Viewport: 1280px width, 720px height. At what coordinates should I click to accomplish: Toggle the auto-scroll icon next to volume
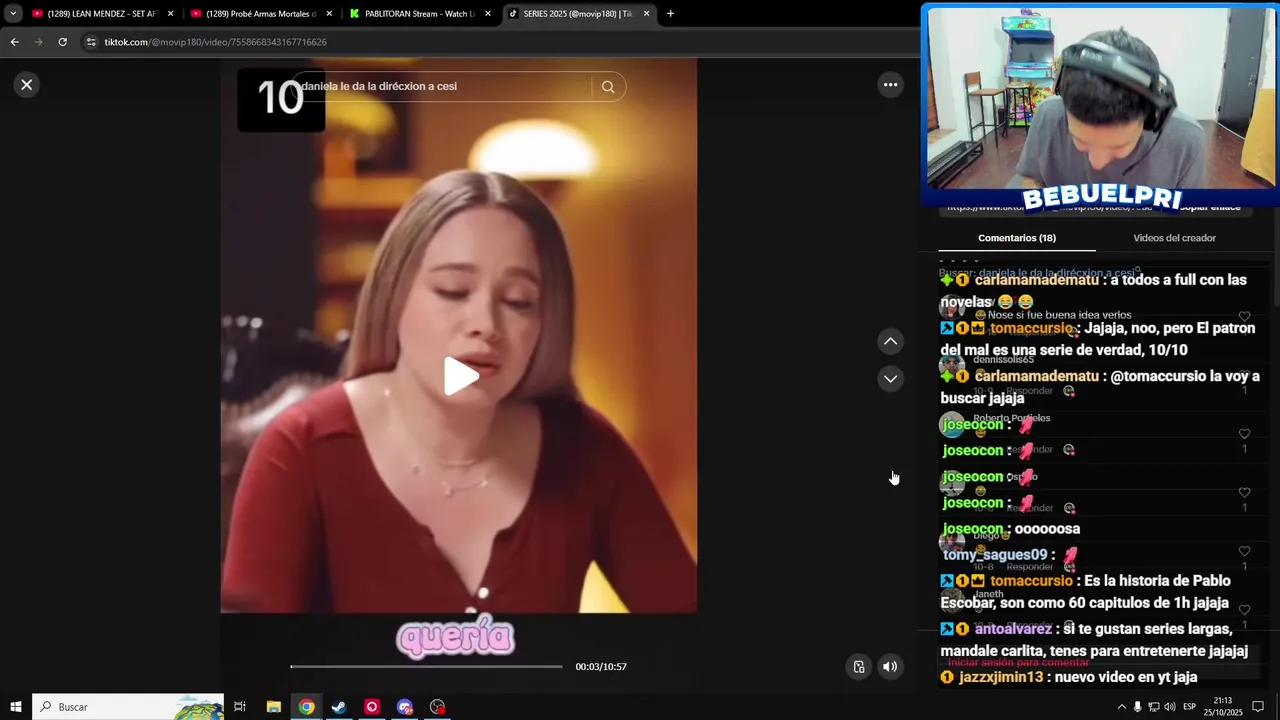tap(858, 667)
